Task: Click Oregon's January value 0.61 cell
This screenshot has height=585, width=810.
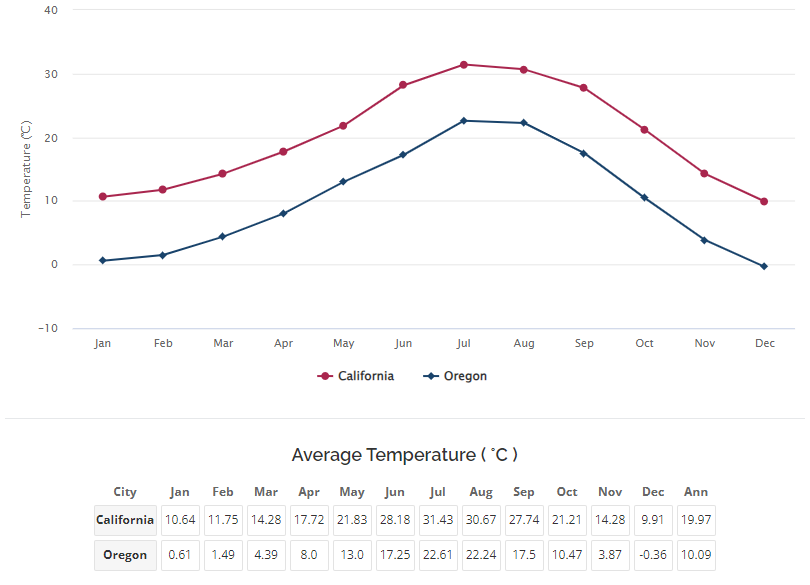Action: coord(180,555)
